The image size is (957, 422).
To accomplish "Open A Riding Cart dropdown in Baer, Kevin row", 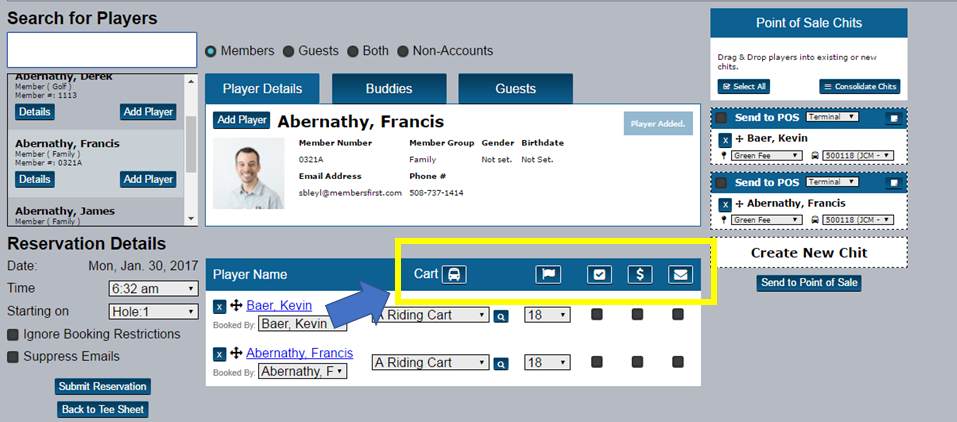I will (430, 315).
